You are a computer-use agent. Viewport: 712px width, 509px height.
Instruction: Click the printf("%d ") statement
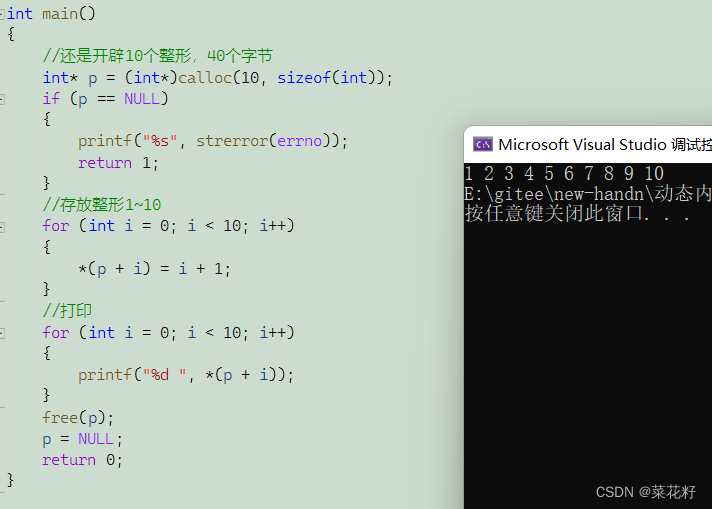[x=186, y=375]
